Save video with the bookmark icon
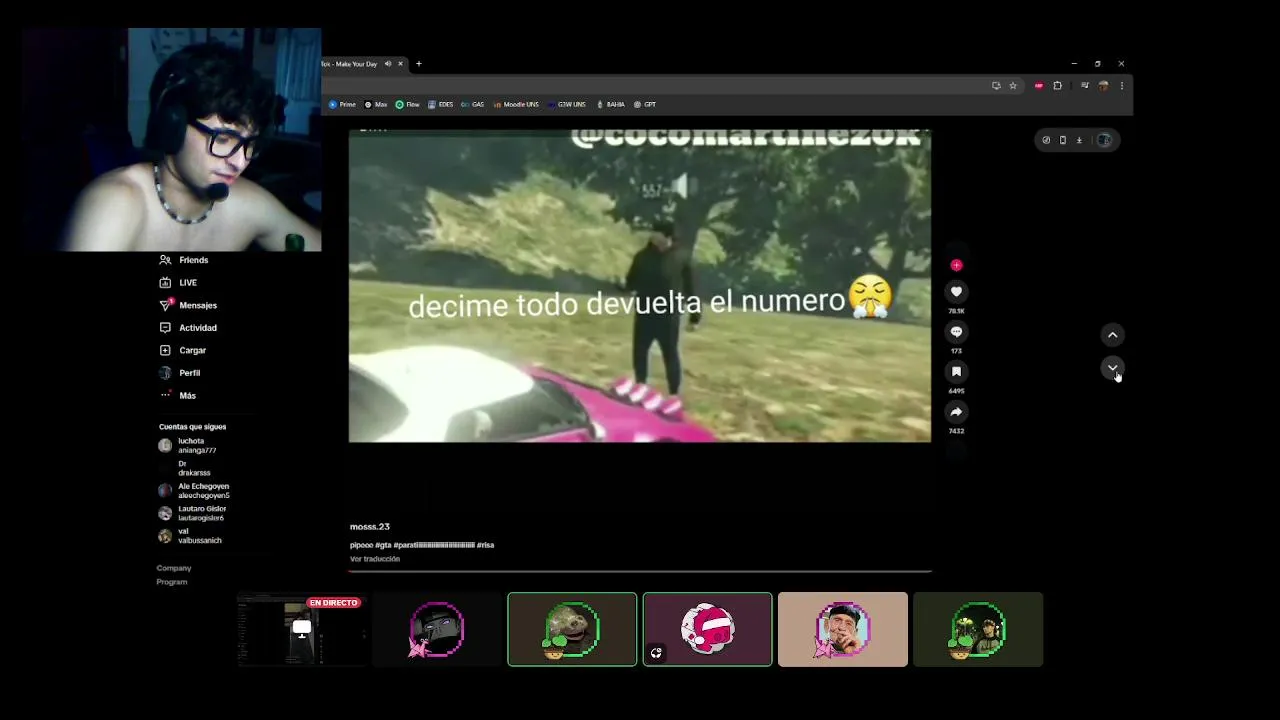1280x720 pixels. coord(956,372)
